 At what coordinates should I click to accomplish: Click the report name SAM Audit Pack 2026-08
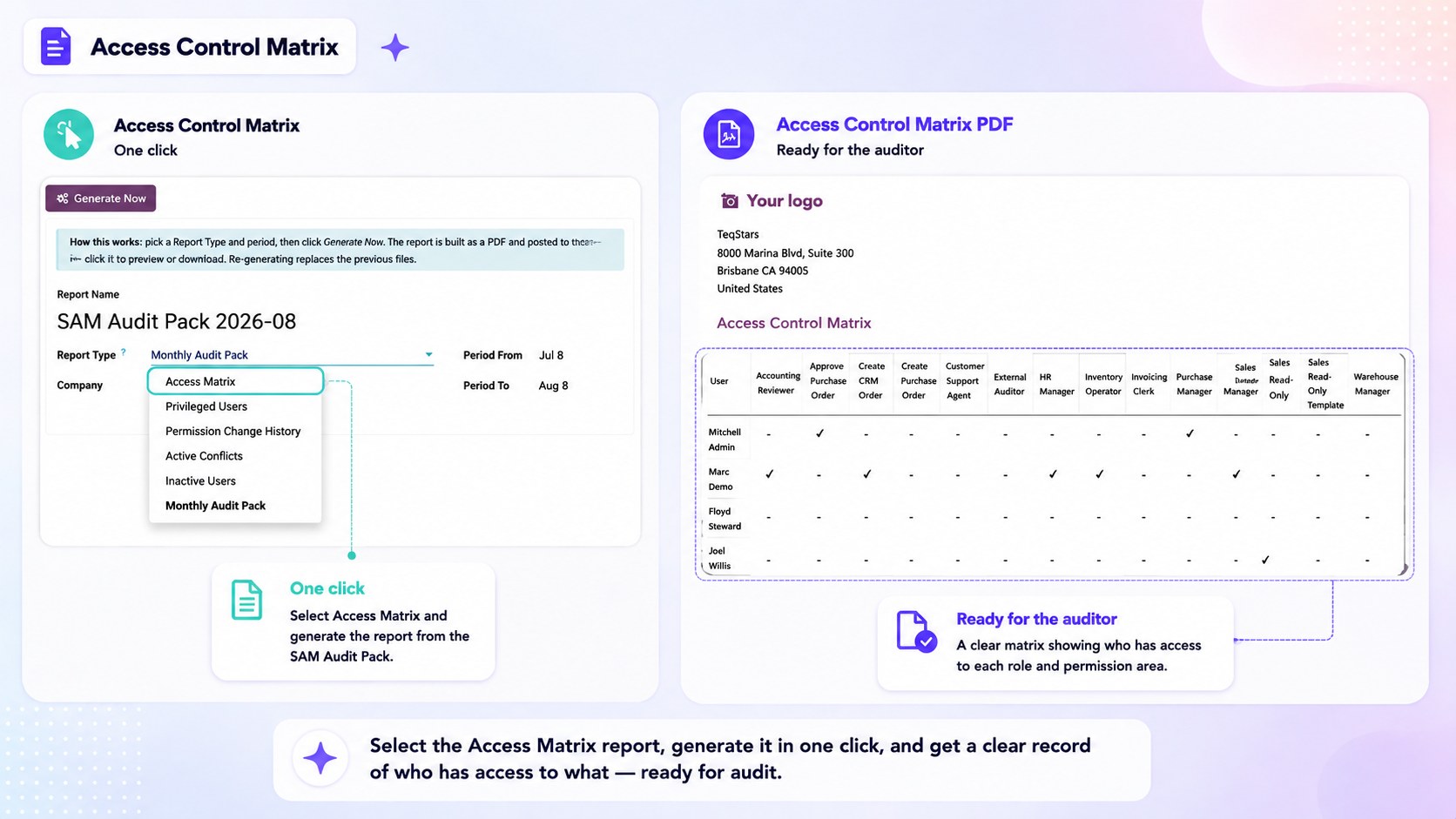pos(177,321)
